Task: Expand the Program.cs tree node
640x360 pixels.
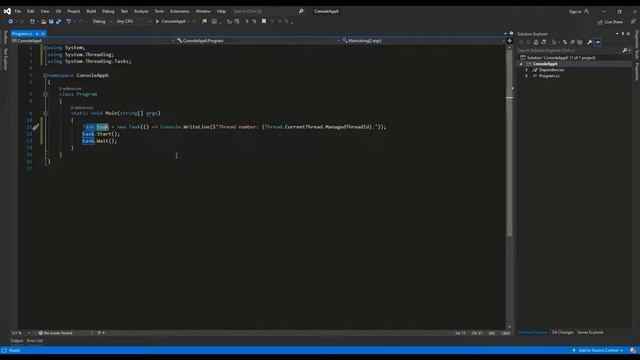Action: pos(527,76)
